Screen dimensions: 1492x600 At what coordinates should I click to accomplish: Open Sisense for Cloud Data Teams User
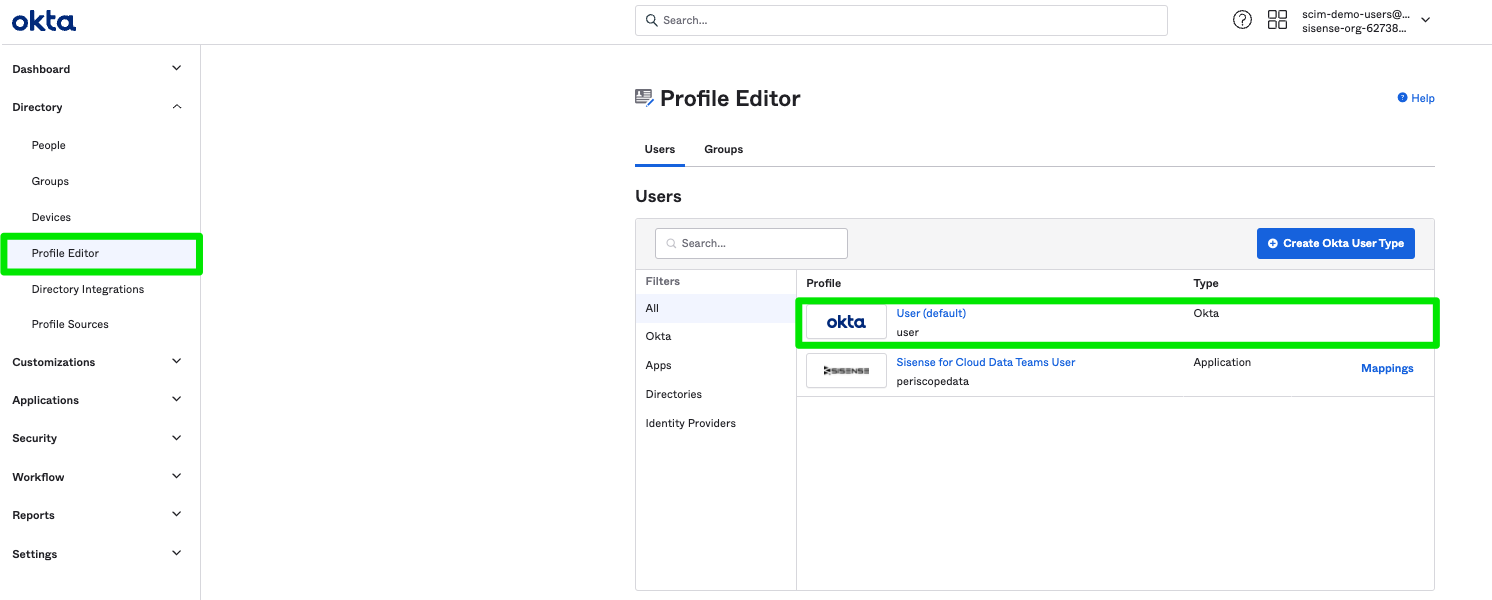(986, 362)
